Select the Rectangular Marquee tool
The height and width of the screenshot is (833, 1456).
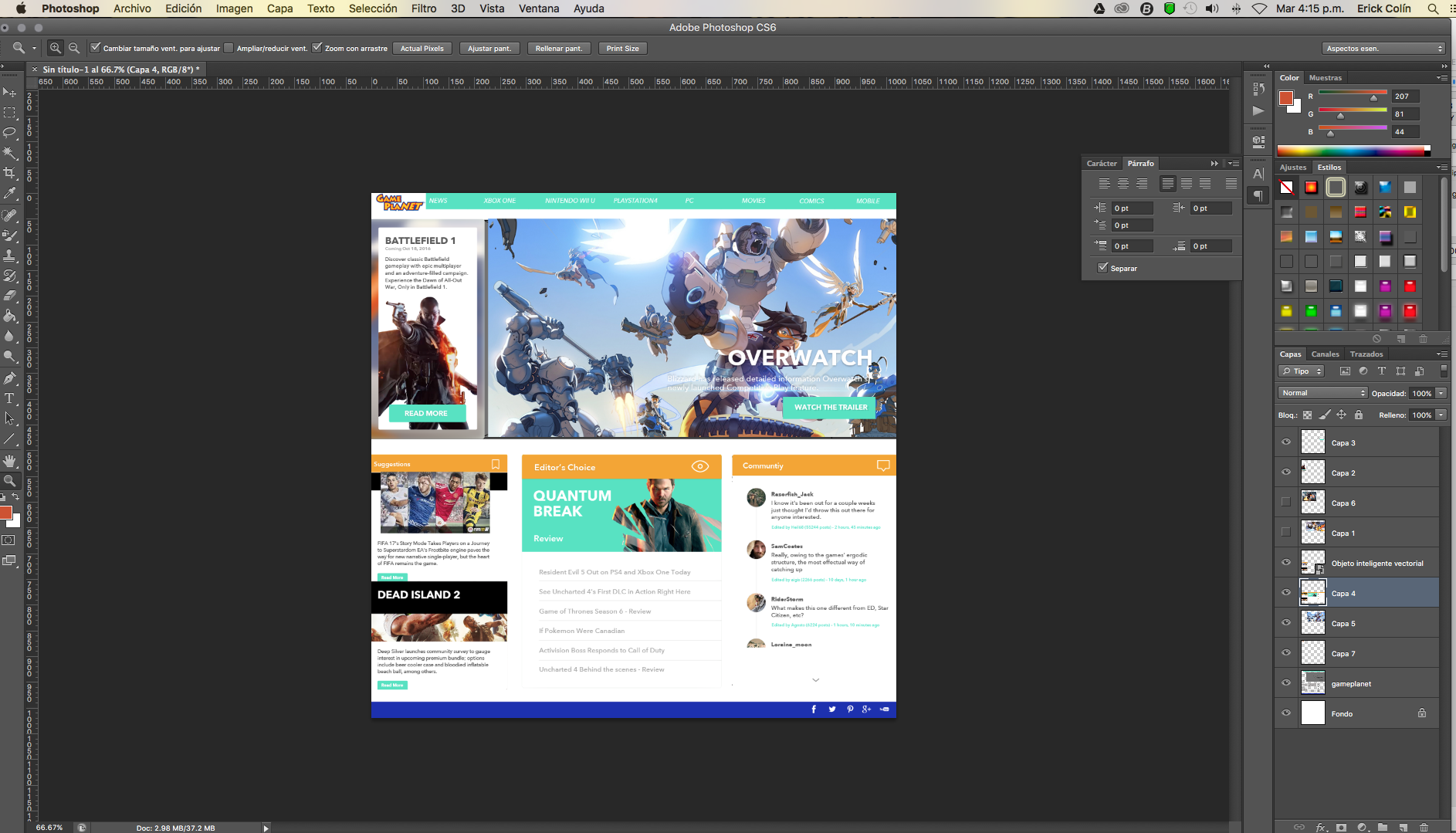point(10,113)
